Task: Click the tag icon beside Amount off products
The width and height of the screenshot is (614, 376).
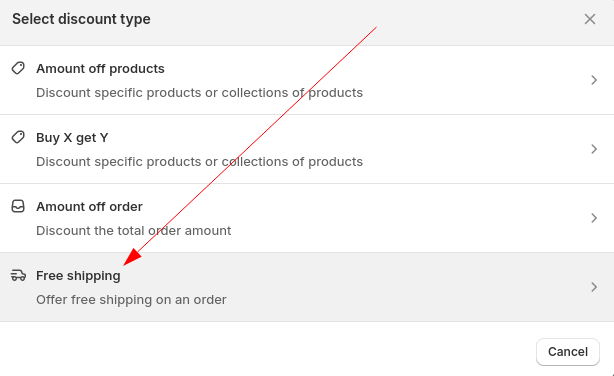Action: 18,68
